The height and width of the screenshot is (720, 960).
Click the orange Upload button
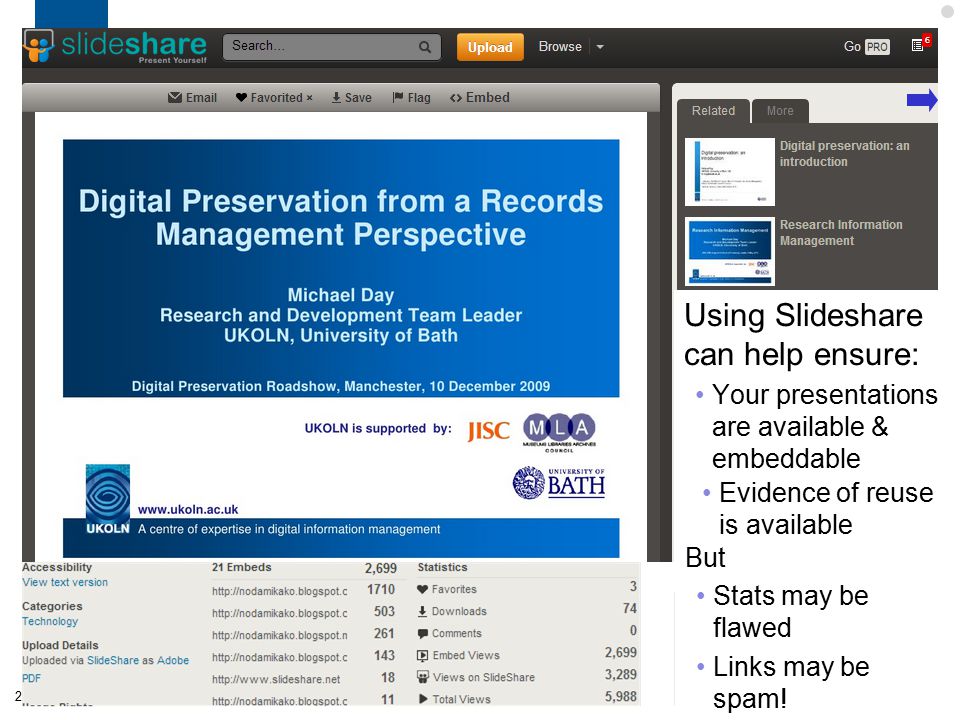pos(490,47)
